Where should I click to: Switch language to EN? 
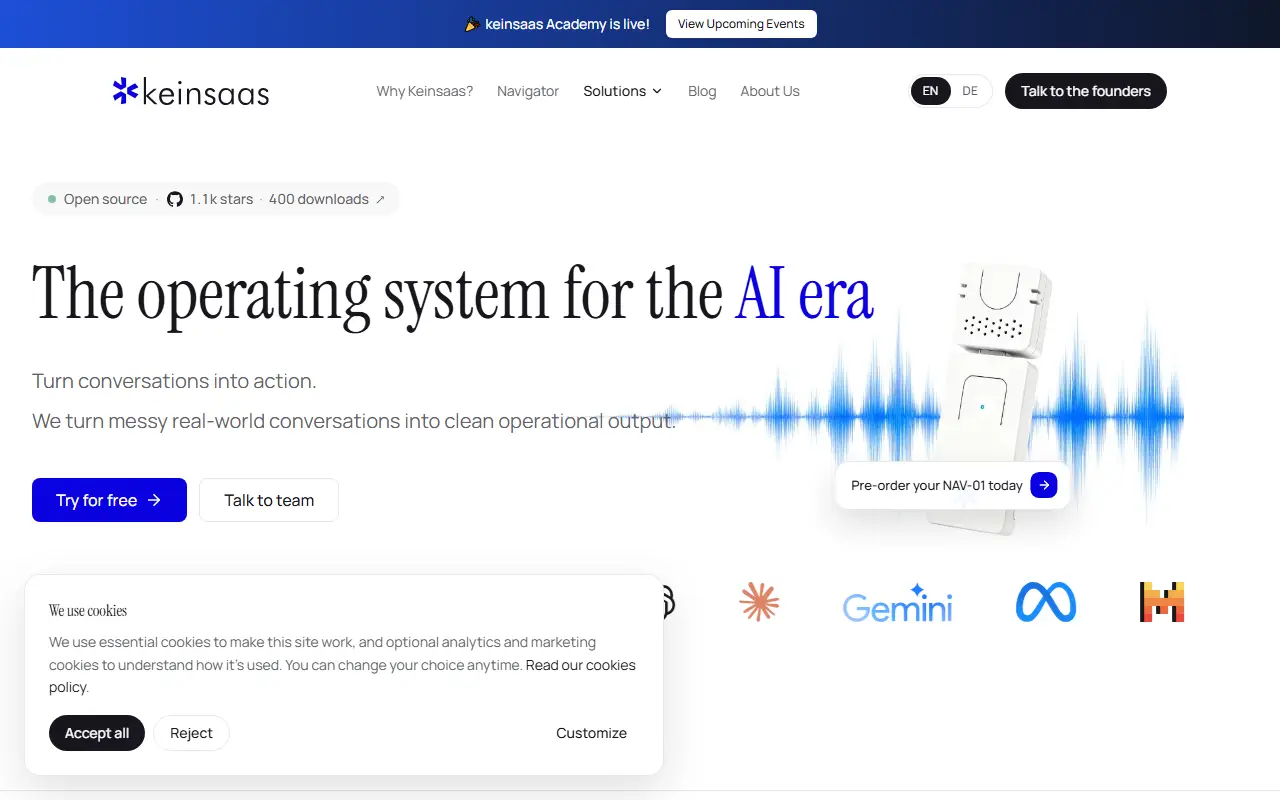click(x=930, y=91)
